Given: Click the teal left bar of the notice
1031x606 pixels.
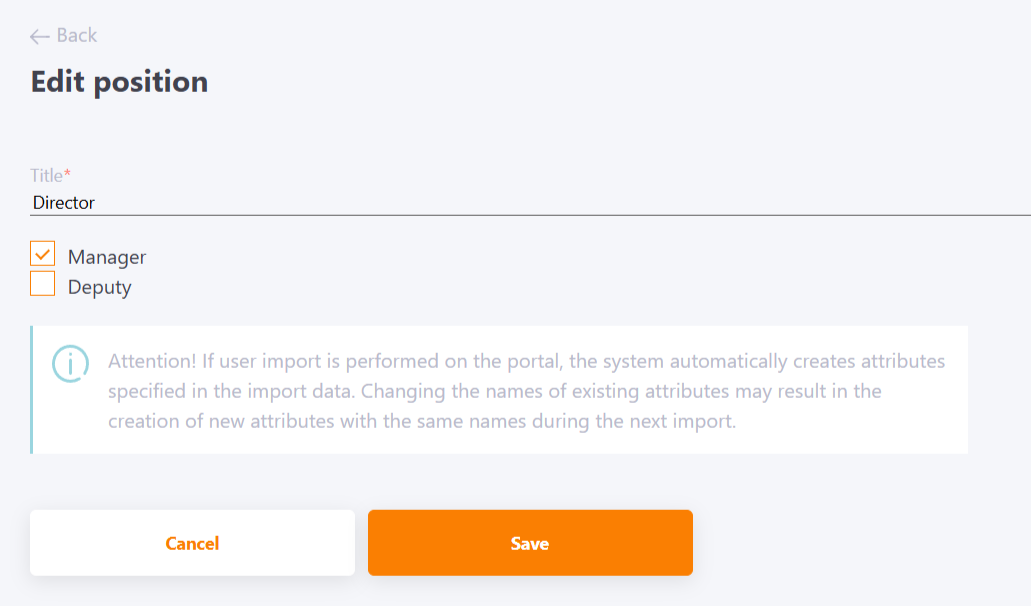Looking at the screenshot, I should (x=32, y=390).
